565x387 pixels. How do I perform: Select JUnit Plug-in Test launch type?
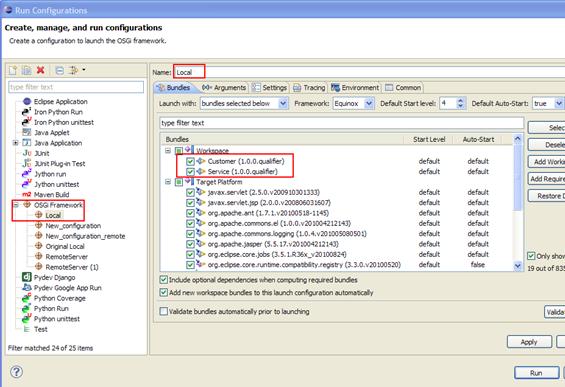pyautogui.click(x=59, y=164)
